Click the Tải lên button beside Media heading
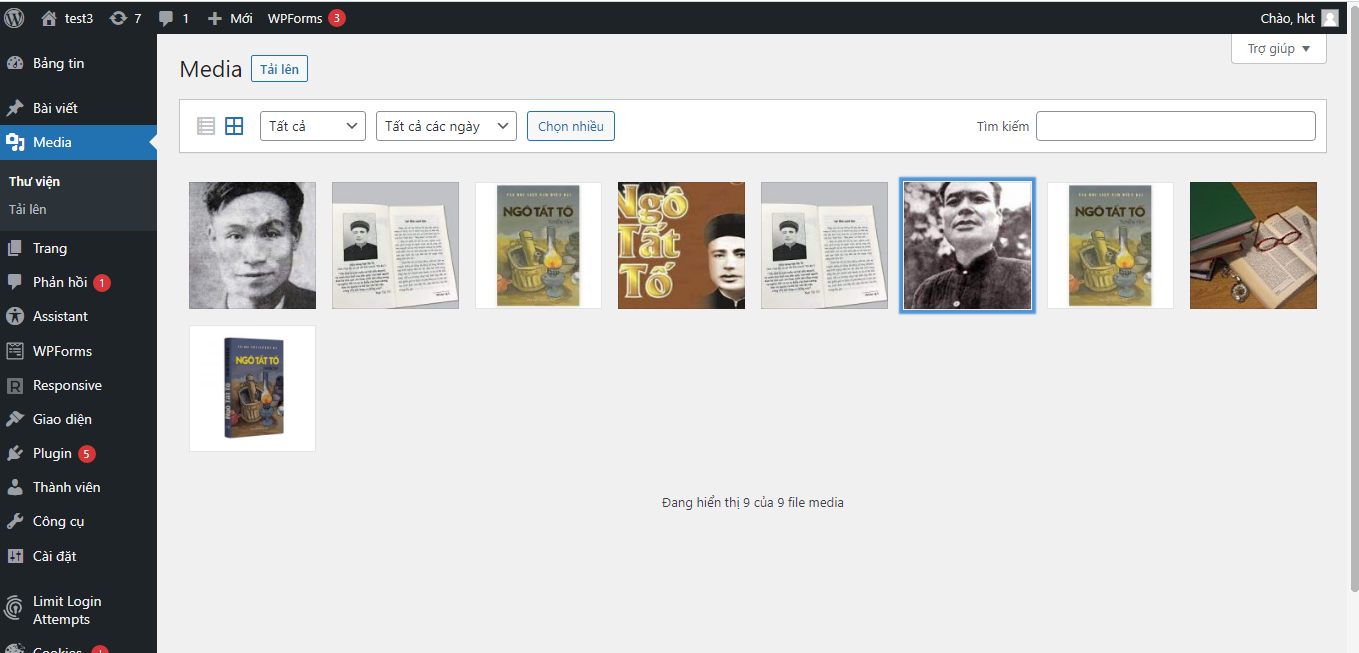Viewport: 1359px width, 653px height. (279, 69)
